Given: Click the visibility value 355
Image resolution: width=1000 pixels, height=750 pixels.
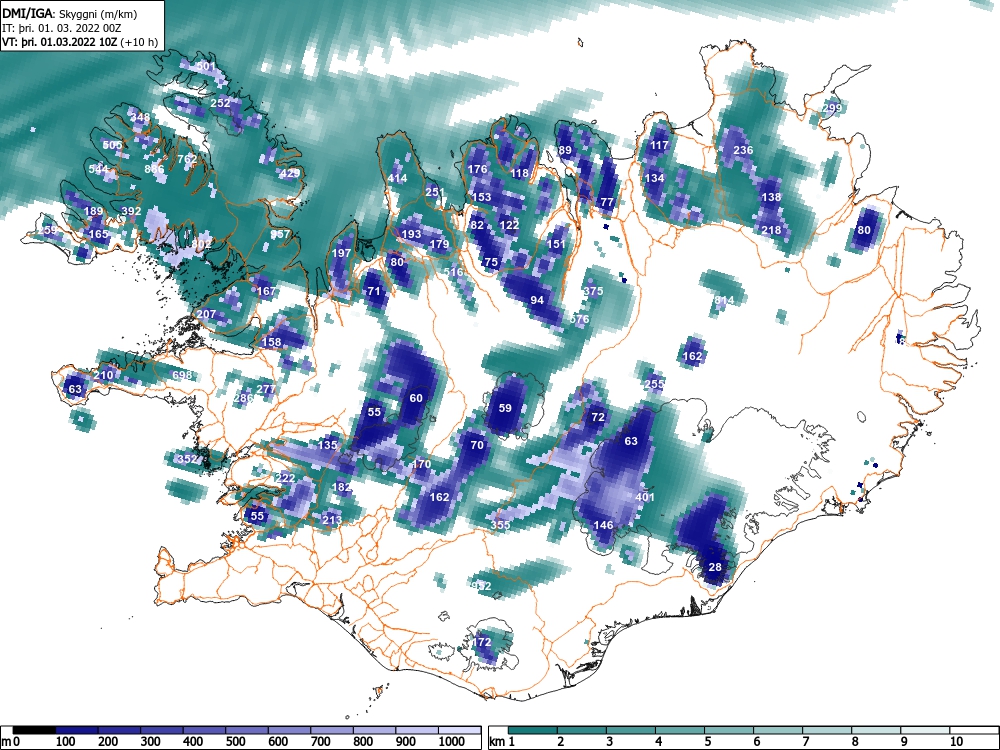Looking at the screenshot, I should click(501, 525).
